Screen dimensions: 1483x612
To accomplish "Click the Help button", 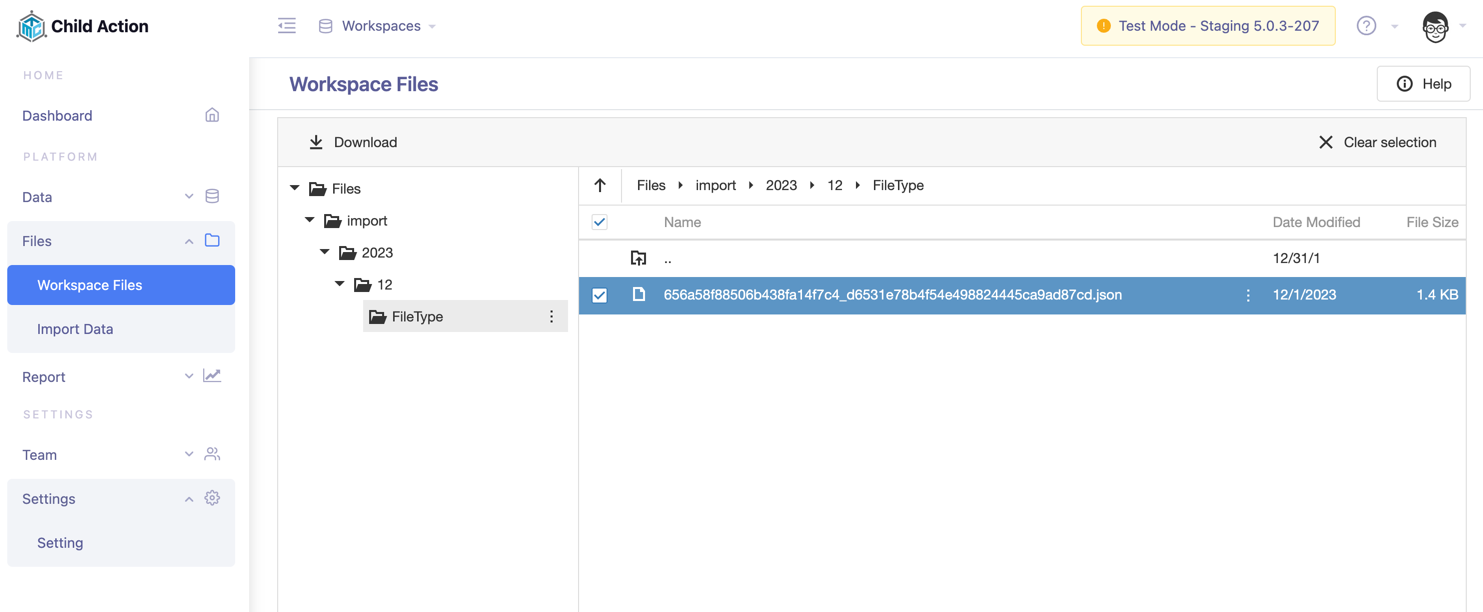I will click(x=1423, y=83).
